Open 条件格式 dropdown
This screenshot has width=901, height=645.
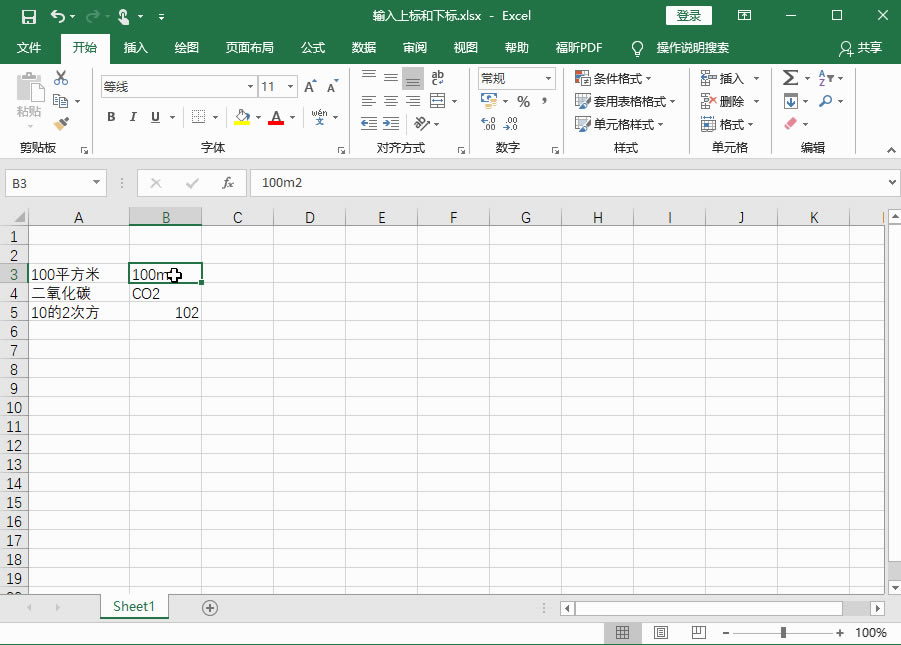[613, 78]
